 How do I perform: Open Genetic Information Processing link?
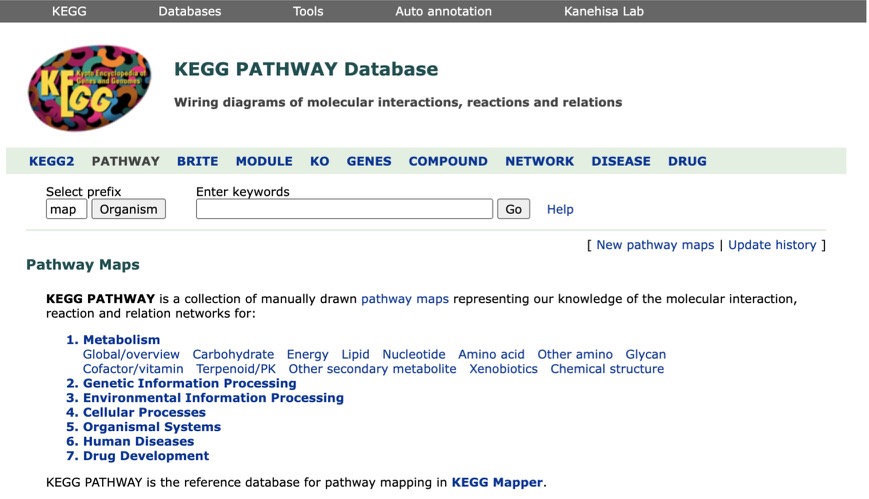[x=190, y=383]
